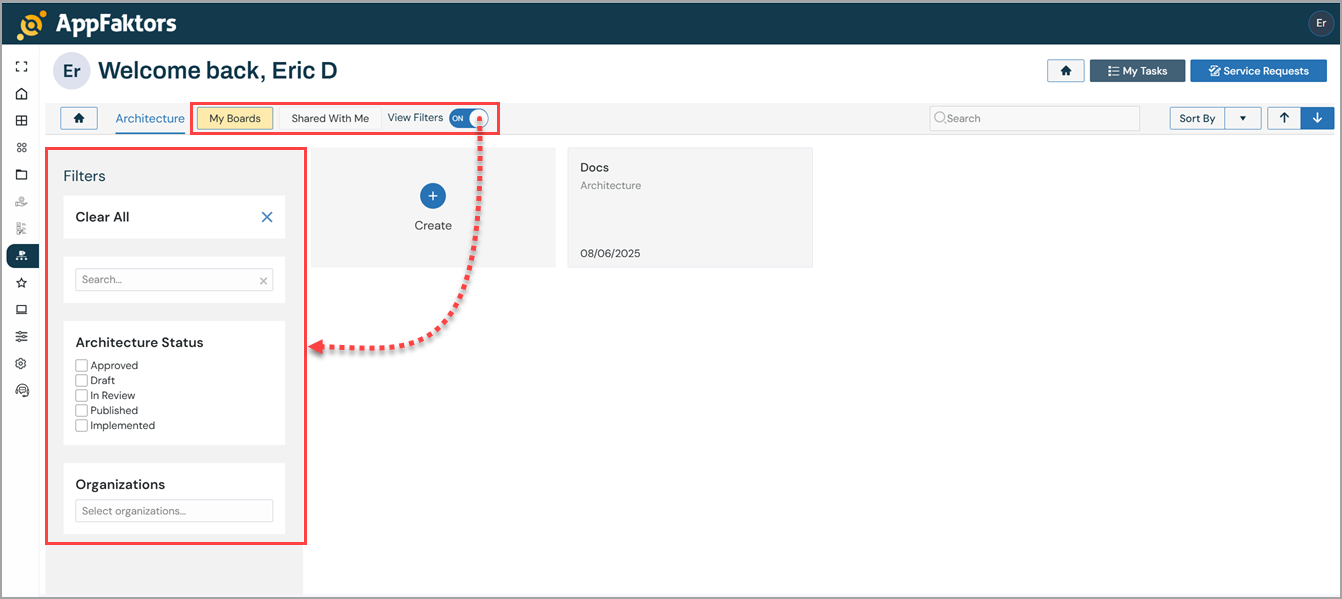Image resolution: width=1342 pixels, height=599 pixels.
Task: Click the home icon beside My Tasks
Action: pos(1066,71)
